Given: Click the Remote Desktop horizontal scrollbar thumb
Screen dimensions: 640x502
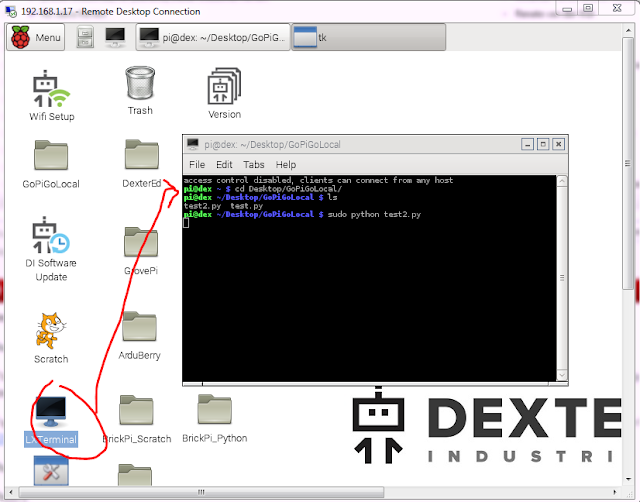Looking at the screenshot, I should [x=201, y=492].
